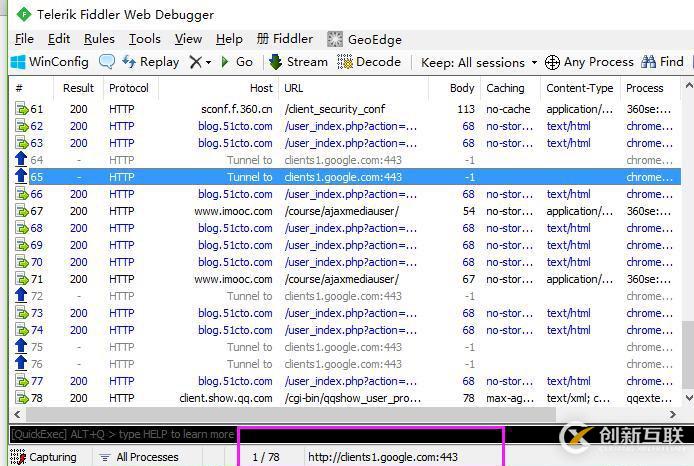
Task: Click /client_security_conf URL in session 61
Action: coord(335,109)
